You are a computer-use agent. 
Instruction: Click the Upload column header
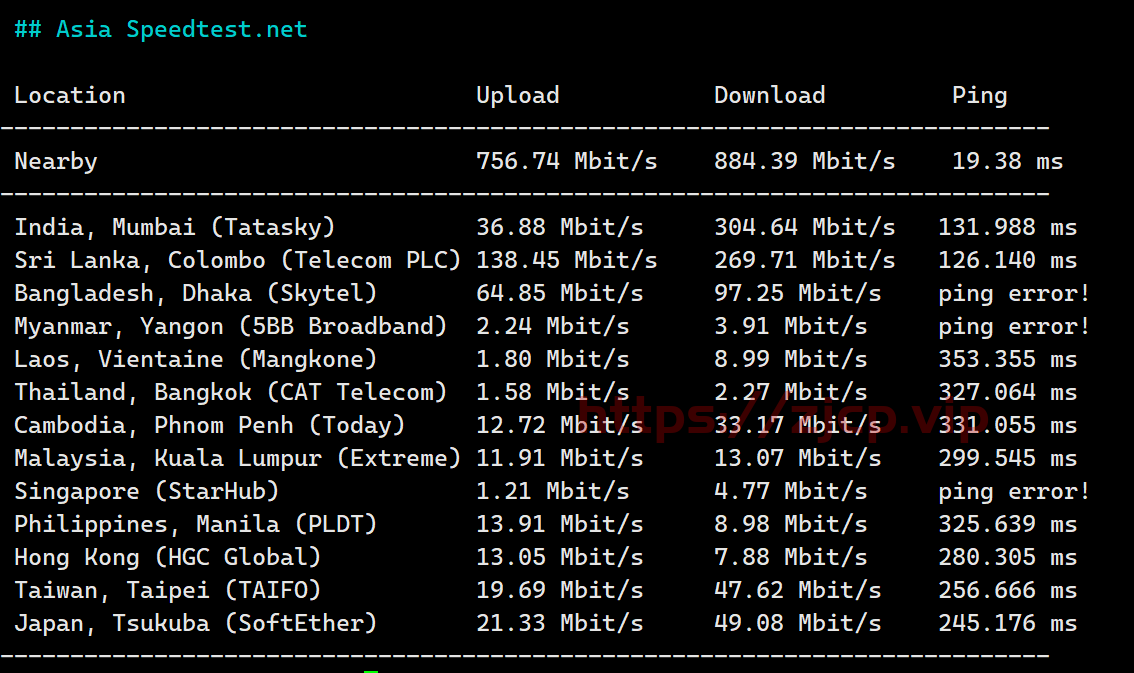[x=518, y=95]
